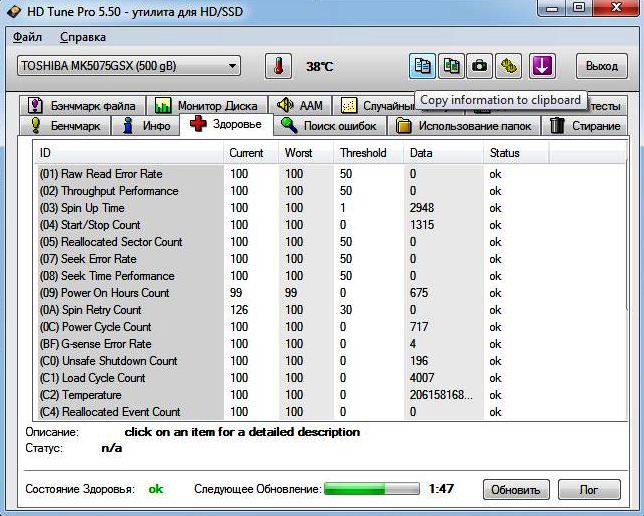Screen dimensions: 644x516
Task: Click the camera save screenshot icon
Action: click(x=479, y=66)
